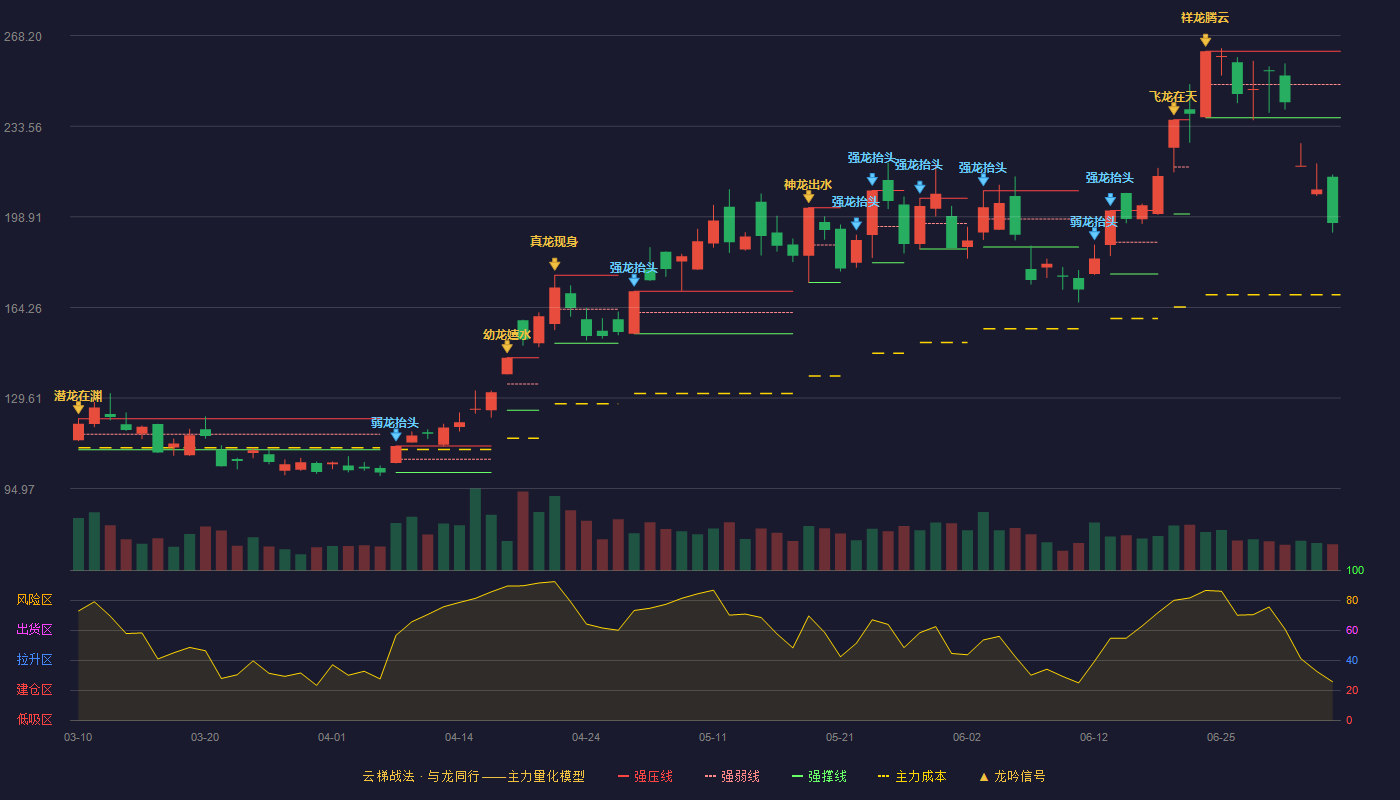The width and height of the screenshot is (1400, 800).
Task: Click the large red candlestick under 祥龙腾云
Action: click(x=1205, y=85)
